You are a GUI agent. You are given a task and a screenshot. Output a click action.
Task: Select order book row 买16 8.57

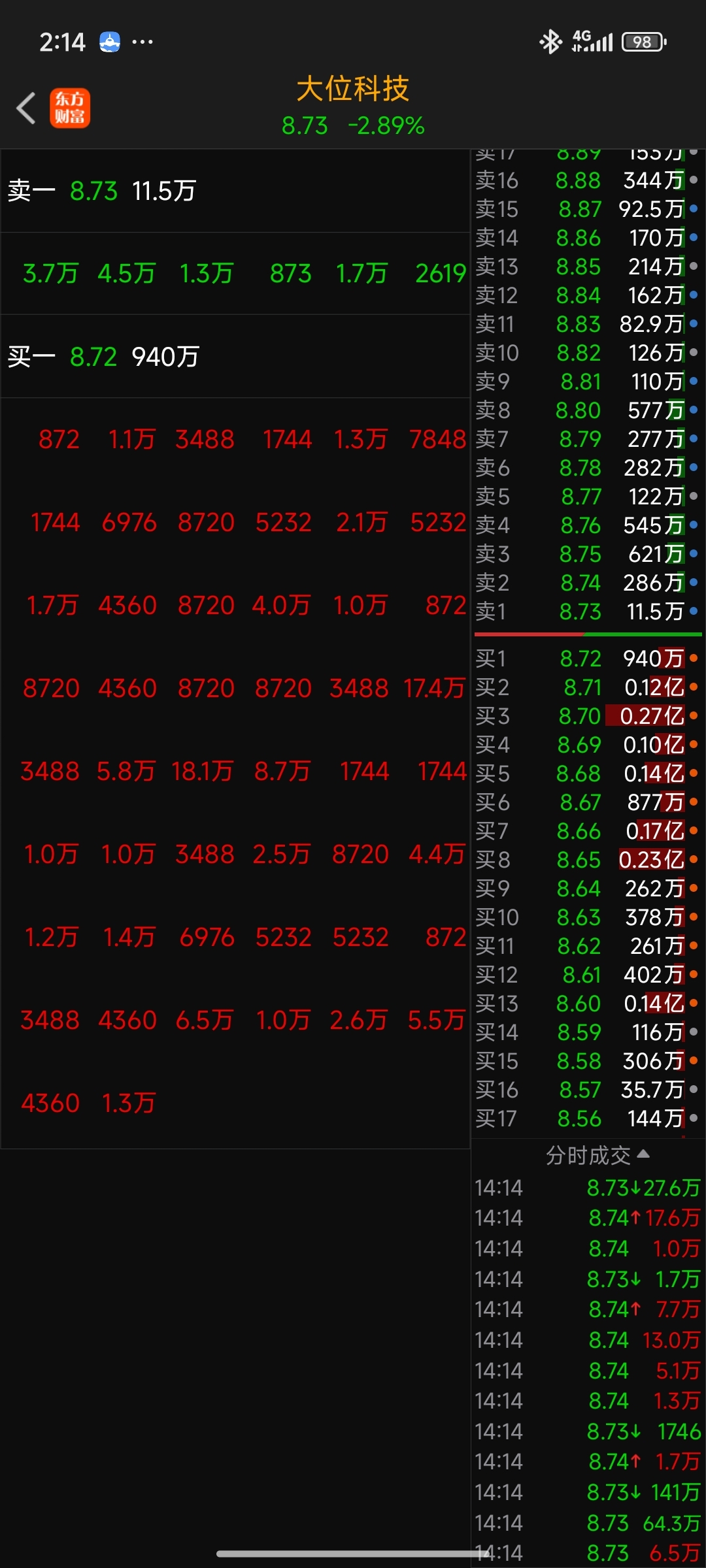pyautogui.click(x=587, y=1089)
